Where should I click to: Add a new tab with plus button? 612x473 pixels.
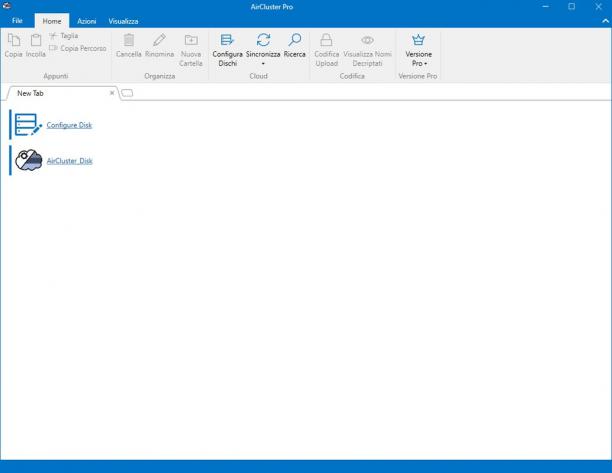127,93
